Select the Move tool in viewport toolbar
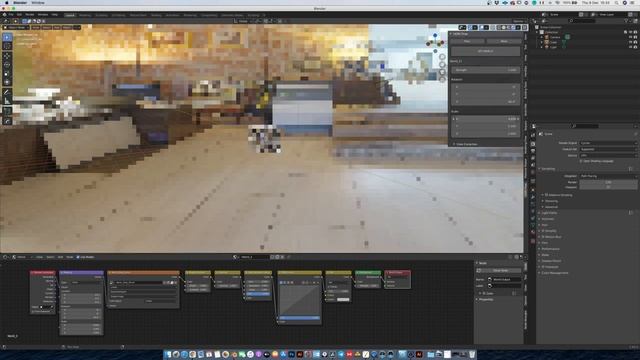This screenshot has width=640, height=360. click(7, 56)
